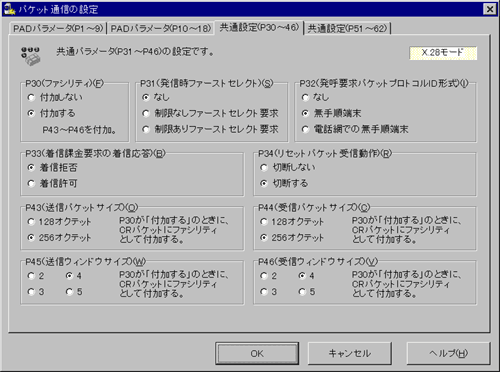Select 電話網での無手順端末 option

pyautogui.click(x=355, y=129)
